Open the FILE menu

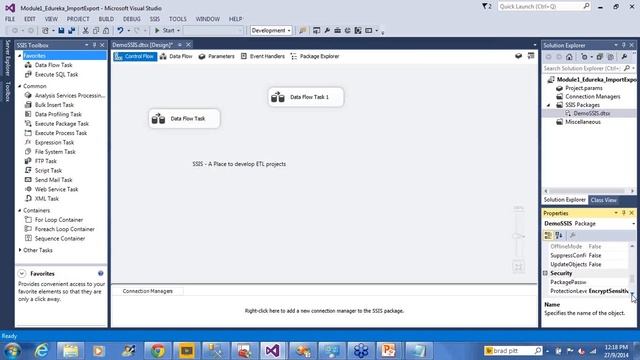click(10, 19)
